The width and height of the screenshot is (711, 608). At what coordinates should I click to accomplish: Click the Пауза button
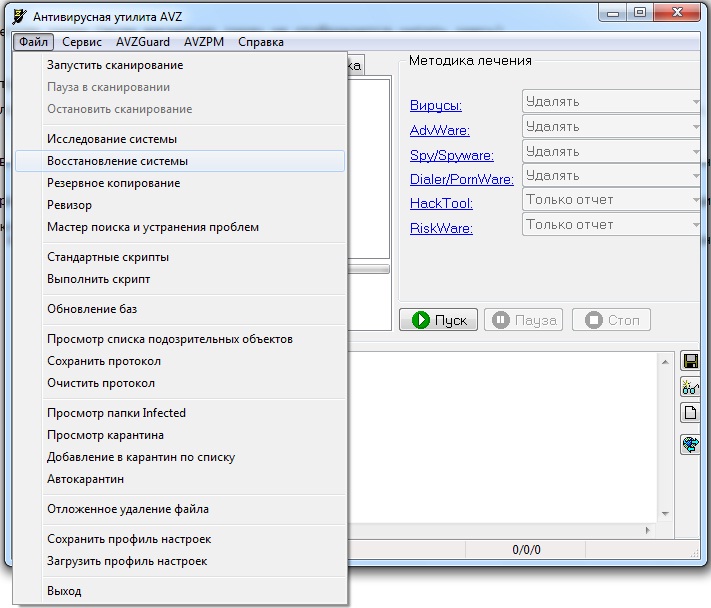(524, 320)
